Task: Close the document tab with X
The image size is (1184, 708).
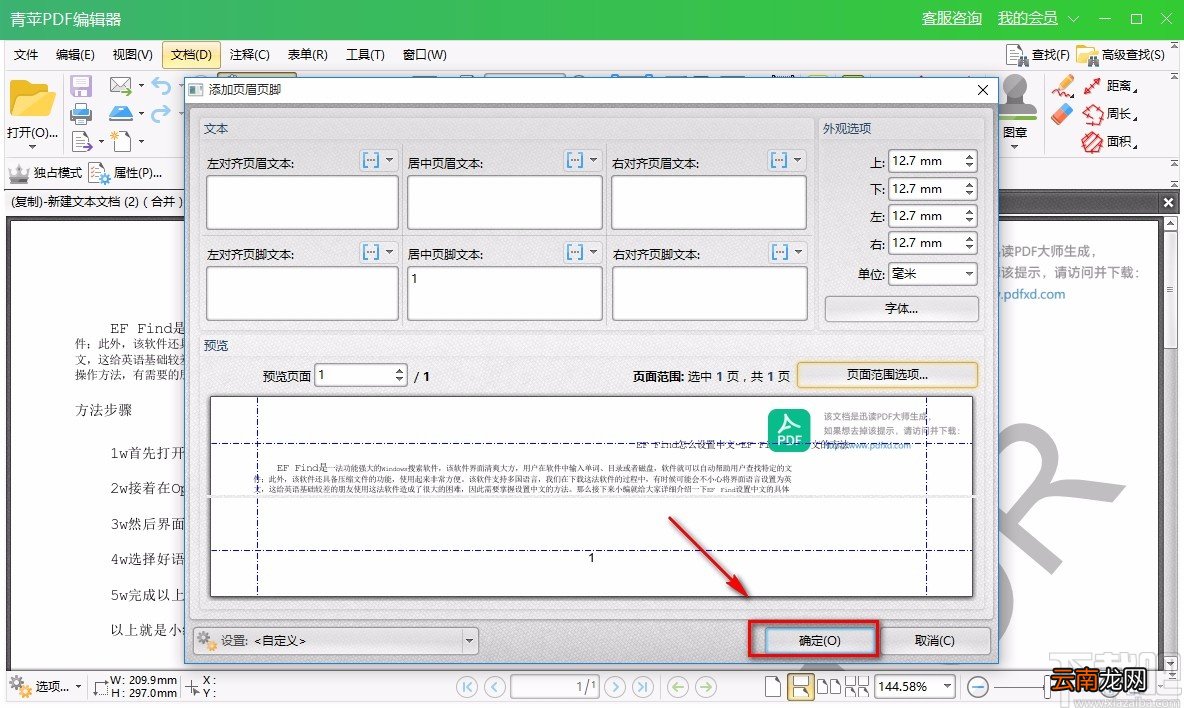Action: [x=1168, y=202]
